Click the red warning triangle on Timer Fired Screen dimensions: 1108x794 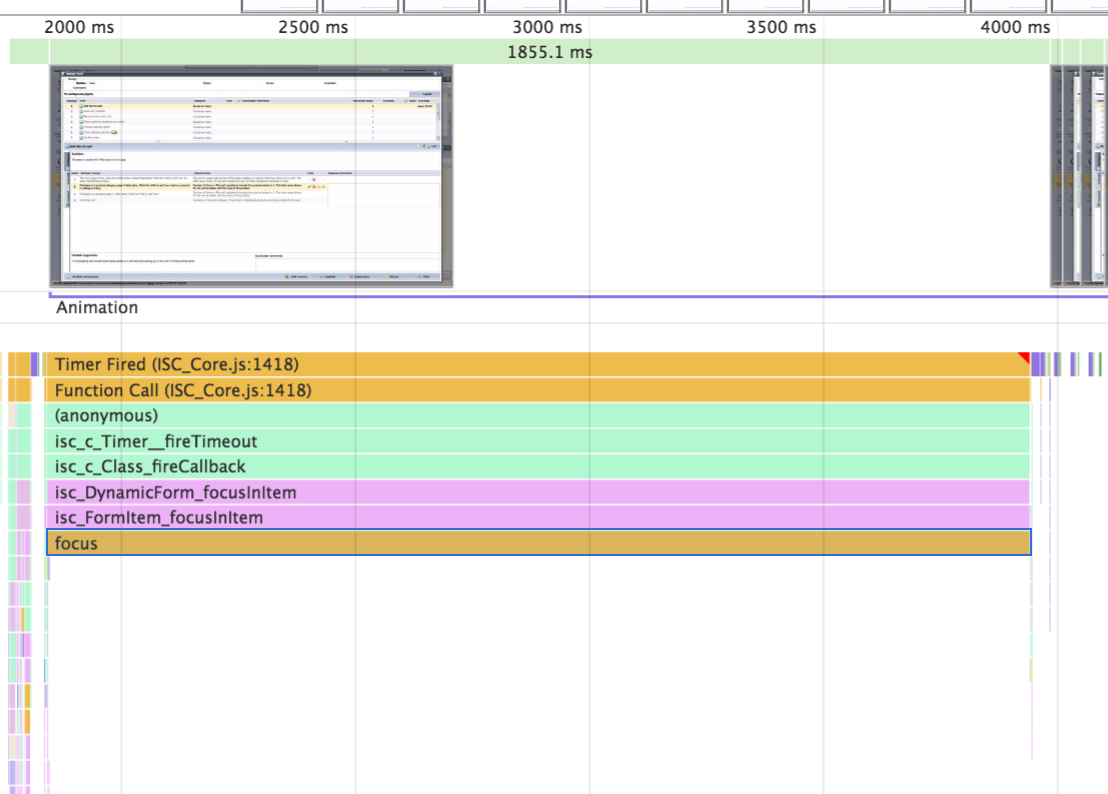tap(1024, 357)
